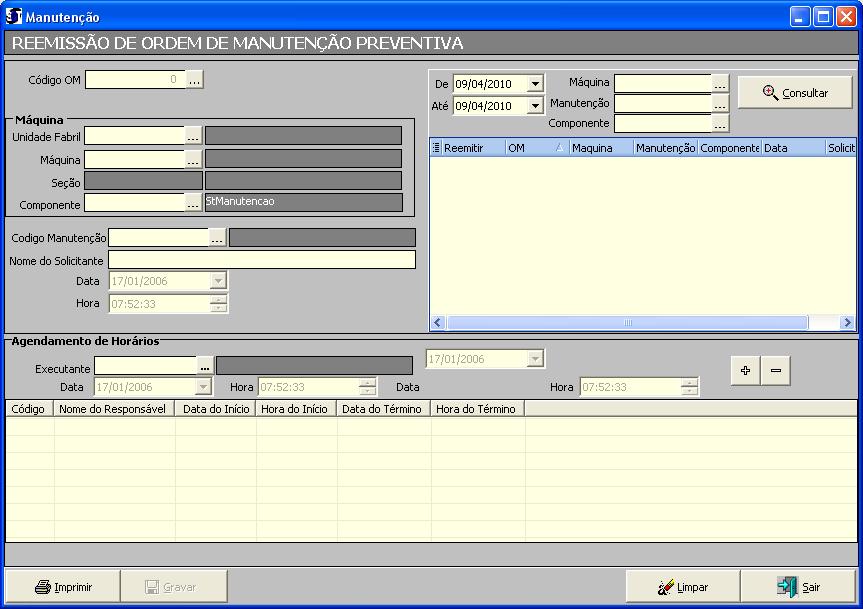Image resolution: width=863 pixels, height=609 pixels.
Task: Click the minus button to remove schedule
Action: point(775,370)
